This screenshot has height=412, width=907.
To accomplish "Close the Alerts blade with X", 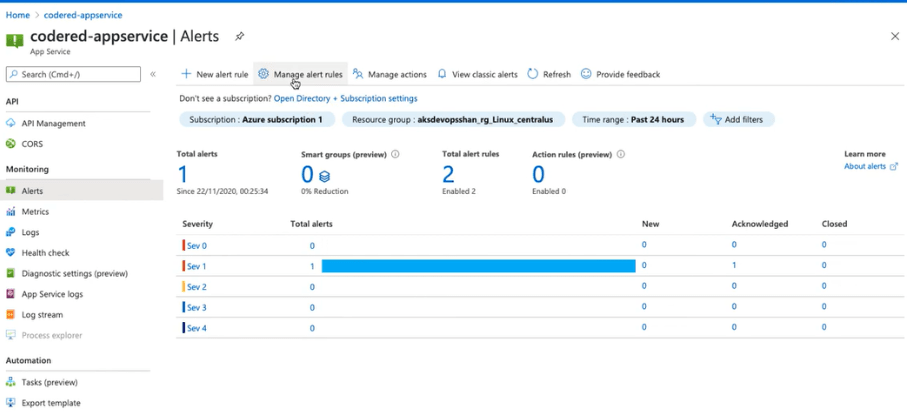I will (894, 36).
